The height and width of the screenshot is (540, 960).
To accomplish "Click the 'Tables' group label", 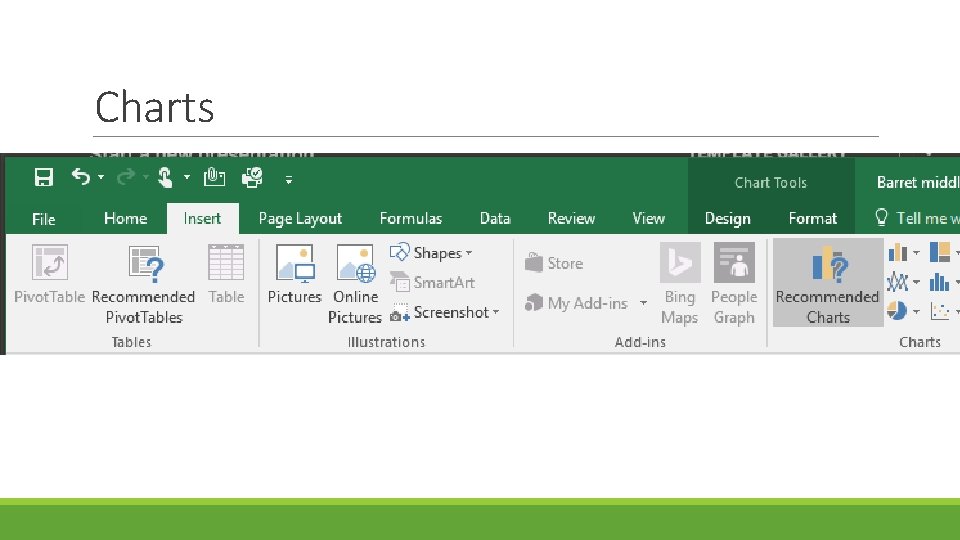I will click(x=131, y=342).
